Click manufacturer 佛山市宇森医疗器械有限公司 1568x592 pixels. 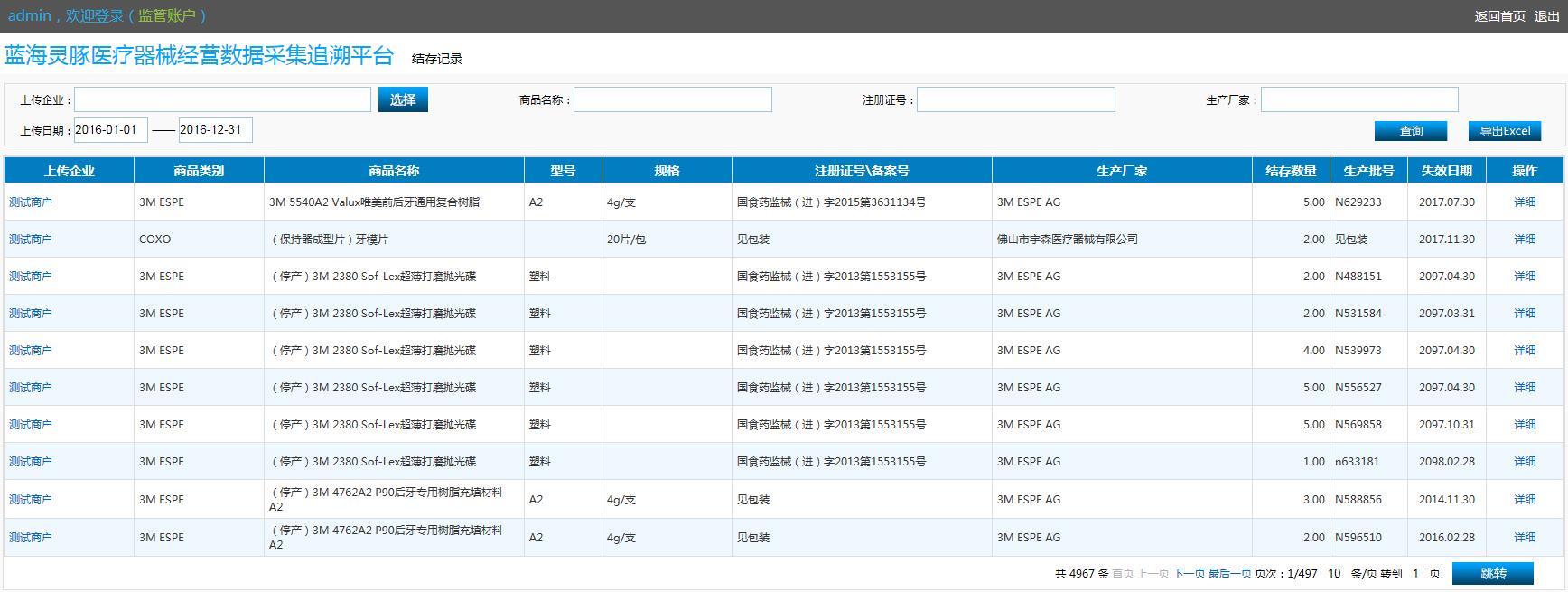[x=1068, y=240]
